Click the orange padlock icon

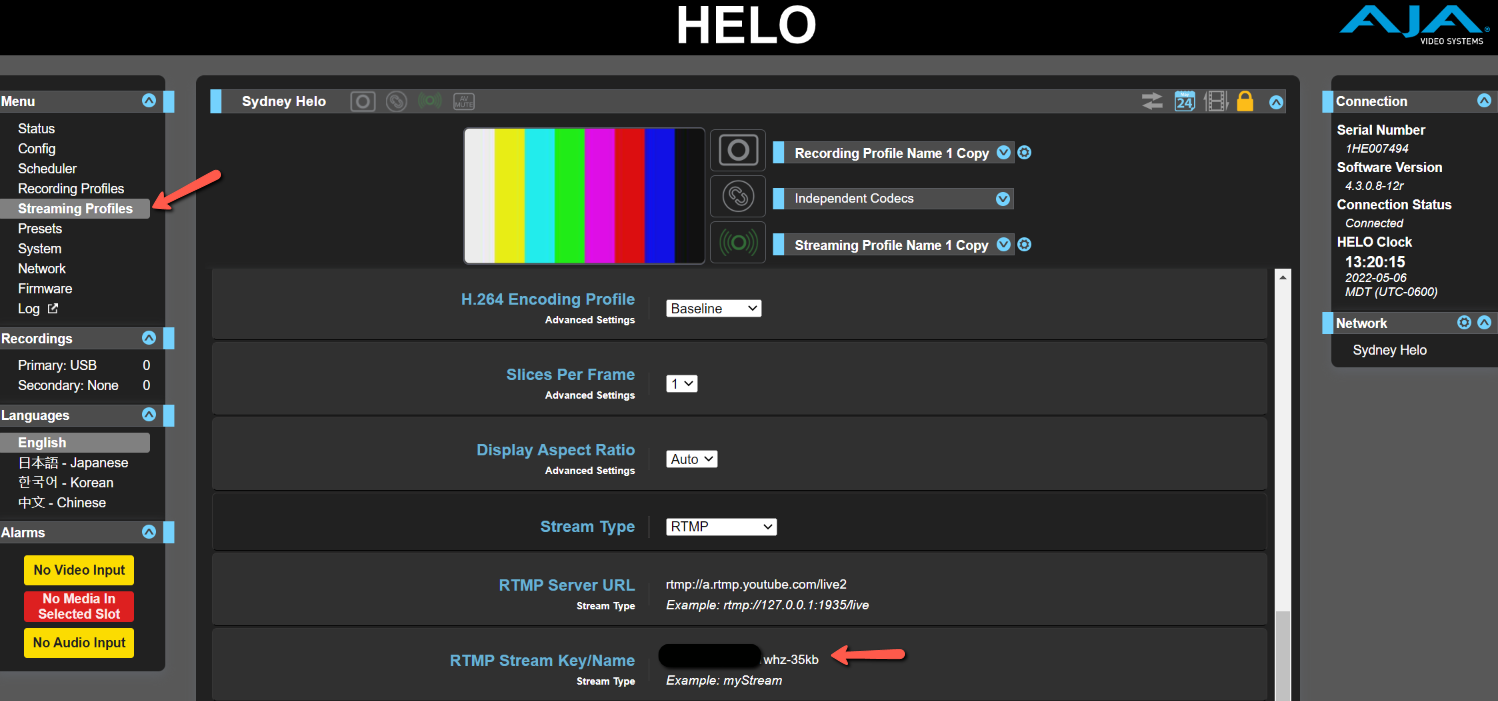(x=1245, y=101)
